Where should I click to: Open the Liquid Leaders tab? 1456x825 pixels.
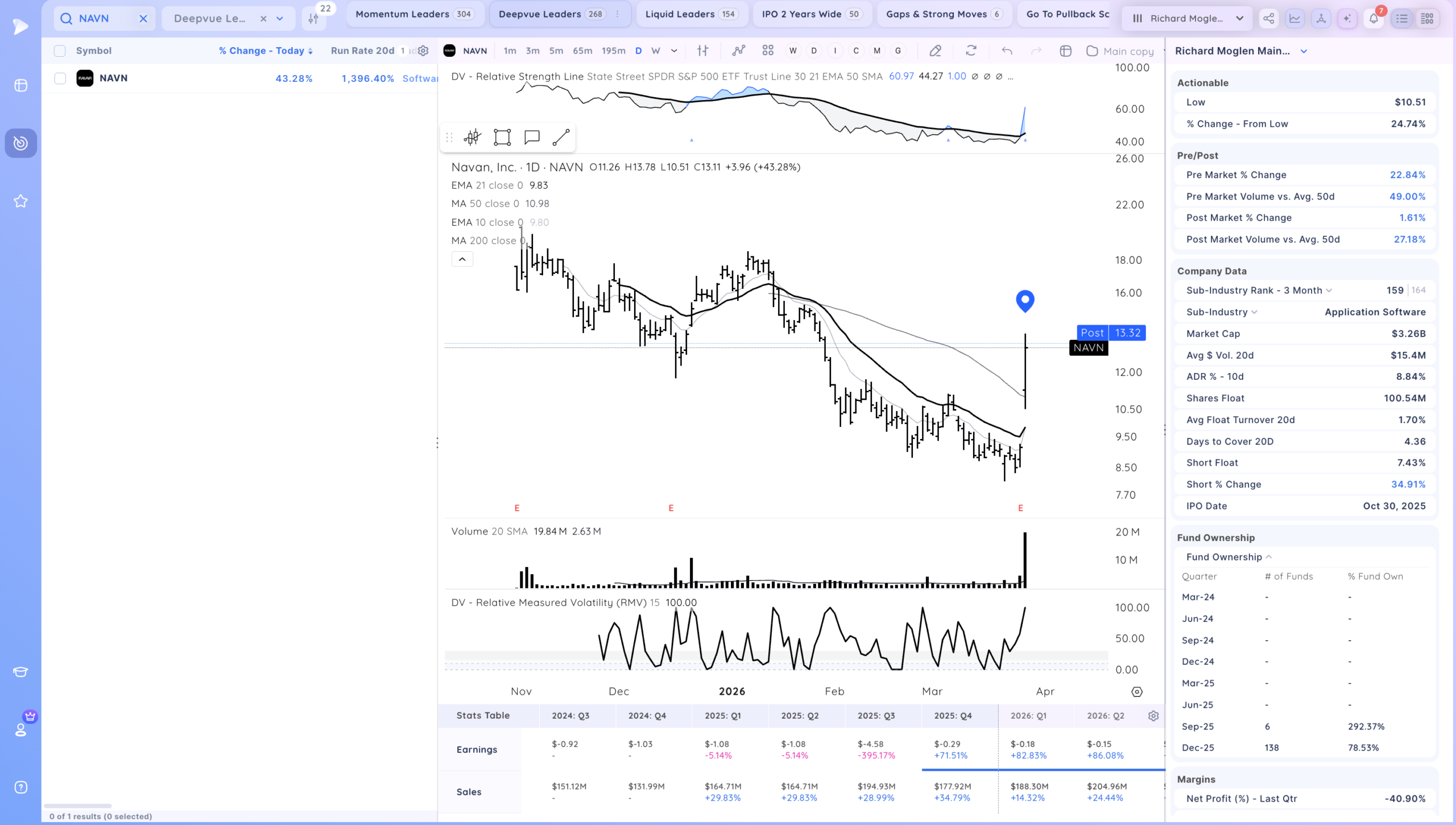(692, 14)
